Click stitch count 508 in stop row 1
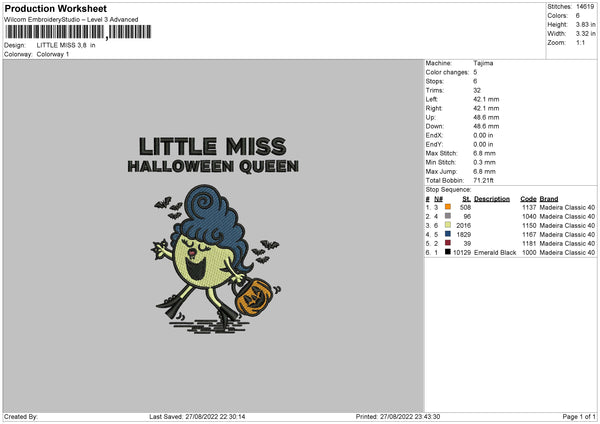This screenshot has height=424, width=600. click(x=465, y=207)
